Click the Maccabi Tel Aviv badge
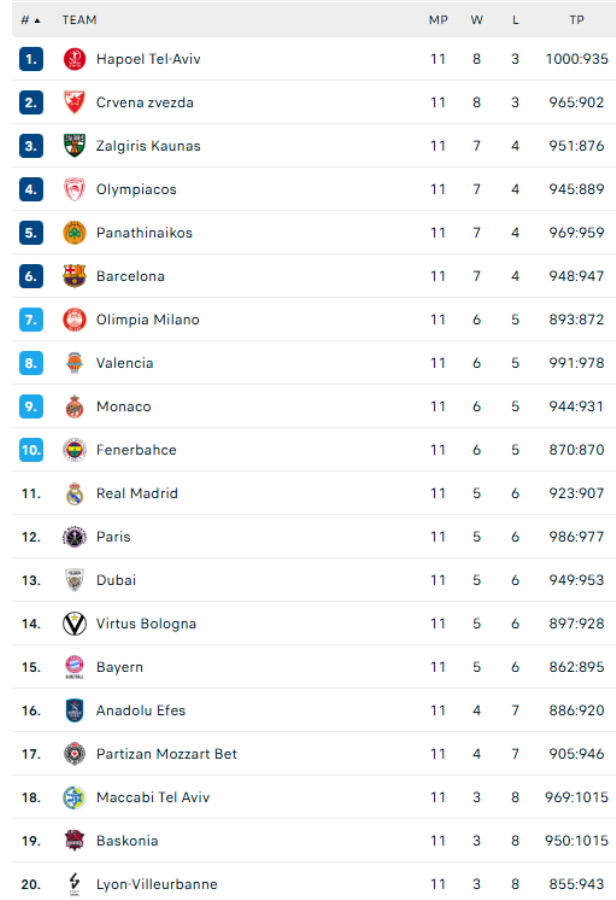 pyautogui.click(x=74, y=797)
